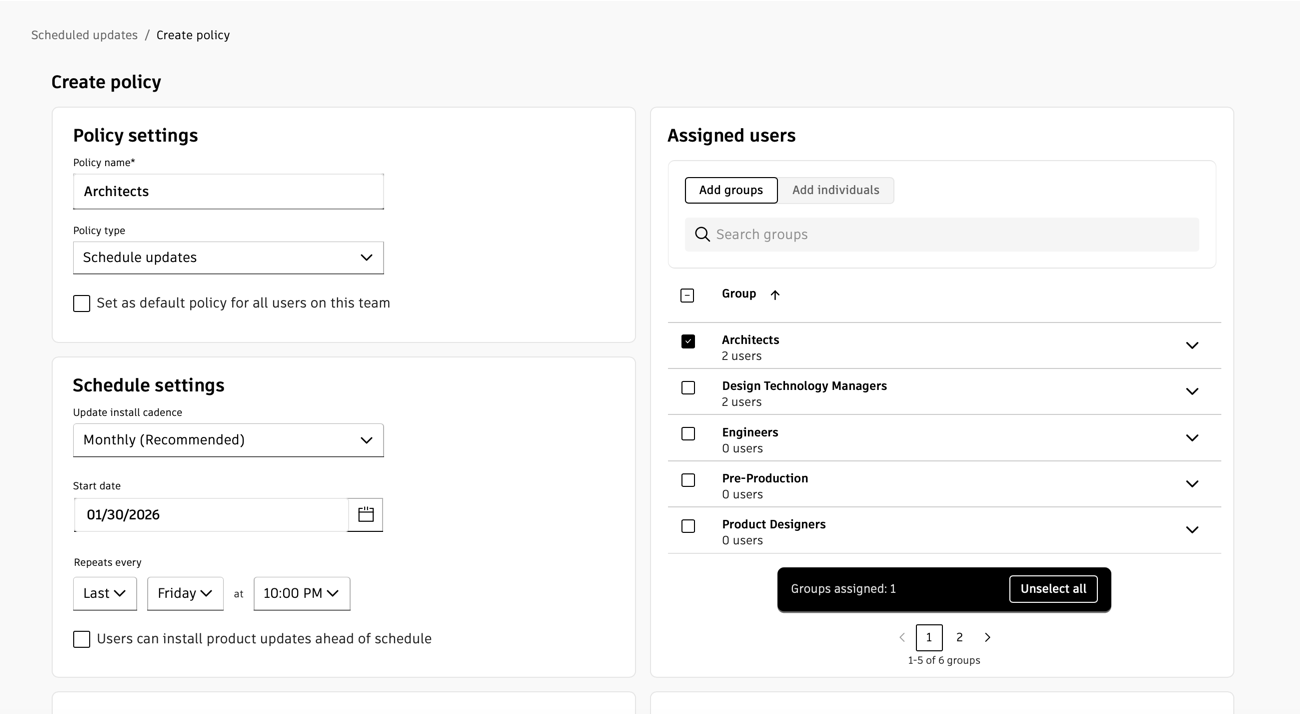
Task: Enable default policy for all users checkbox
Action: click(82, 304)
